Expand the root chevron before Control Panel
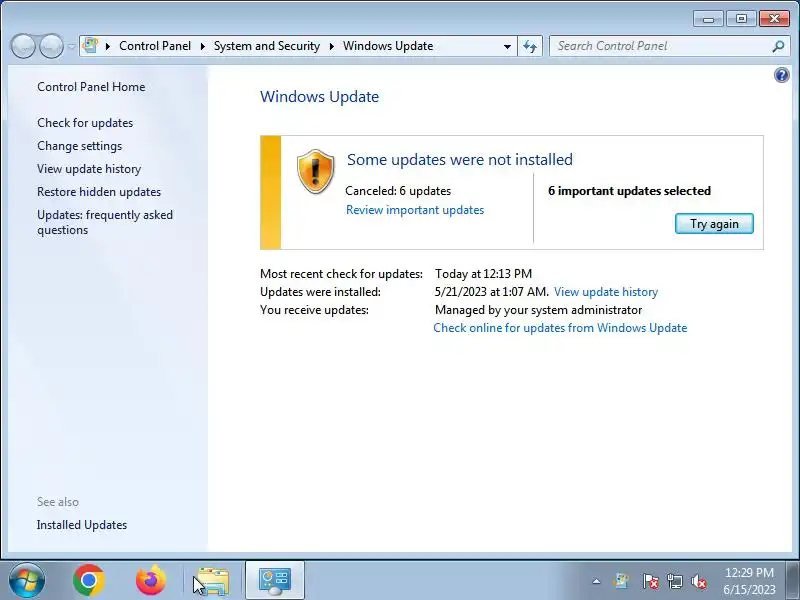Image resolution: width=800 pixels, height=600 pixels. click(x=108, y=46)
